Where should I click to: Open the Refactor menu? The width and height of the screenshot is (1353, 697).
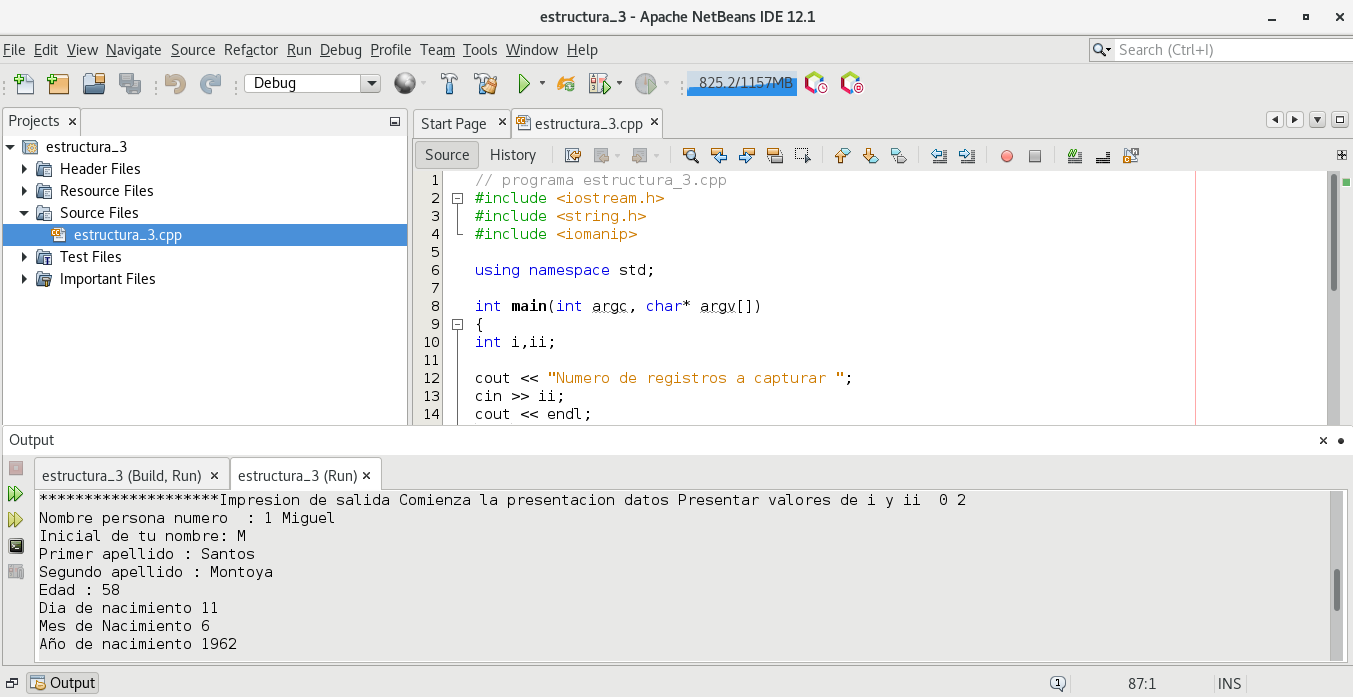click(x=251, y=50)
